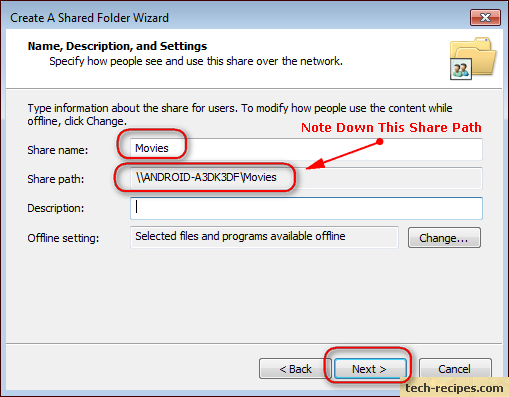Screen dimensions: 509x397
Task: Click the 'Type information about the share' instructions
Action: (x=240, y=114)
